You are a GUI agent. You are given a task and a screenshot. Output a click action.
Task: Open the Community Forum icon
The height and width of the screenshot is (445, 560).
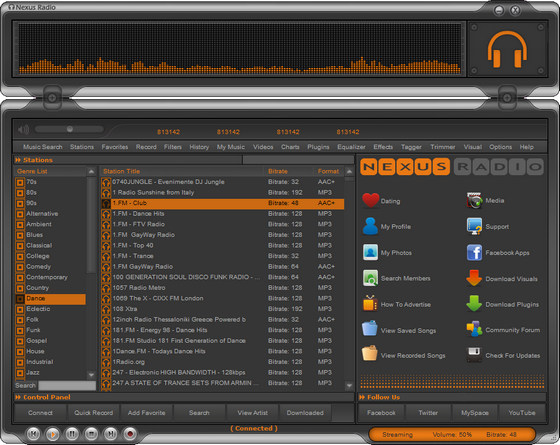click(x=474, y=329)
